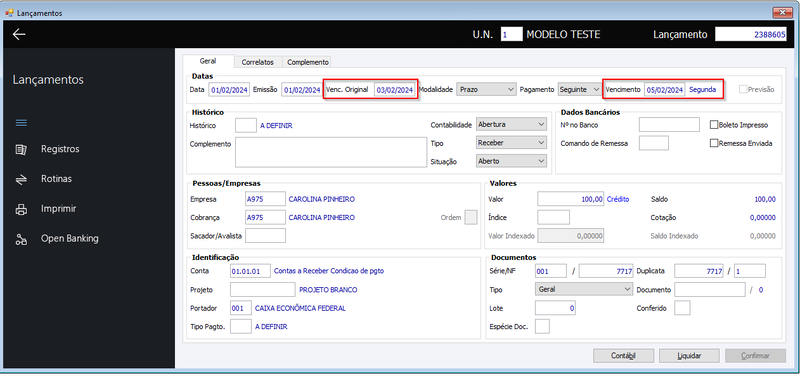Open Open Banking in the sidebar
Image resolution: width=800 pixels, height=376 pixels.
(69, 239)
